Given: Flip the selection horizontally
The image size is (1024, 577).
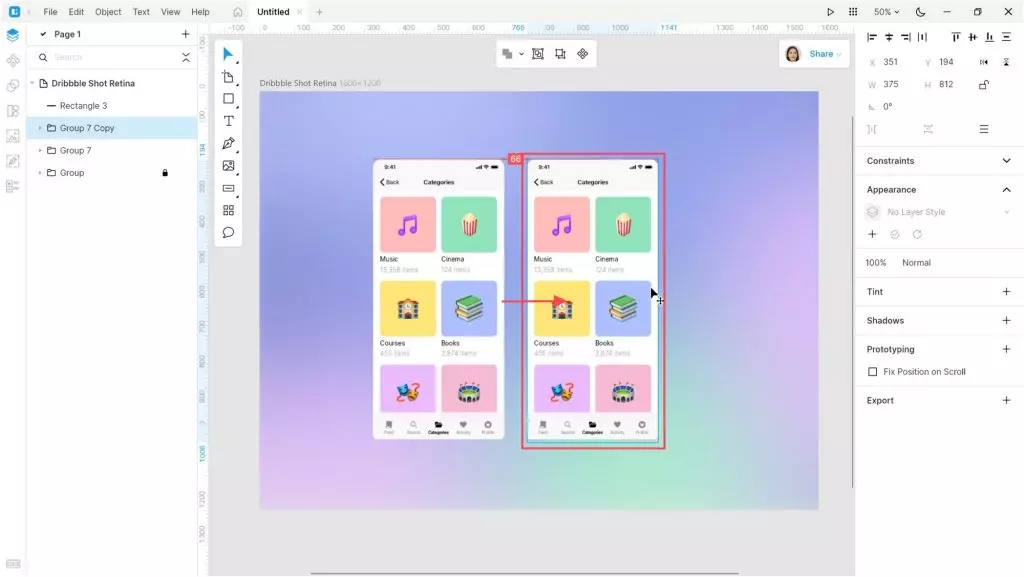Looking at the screenshot, I should pos(984,62).
